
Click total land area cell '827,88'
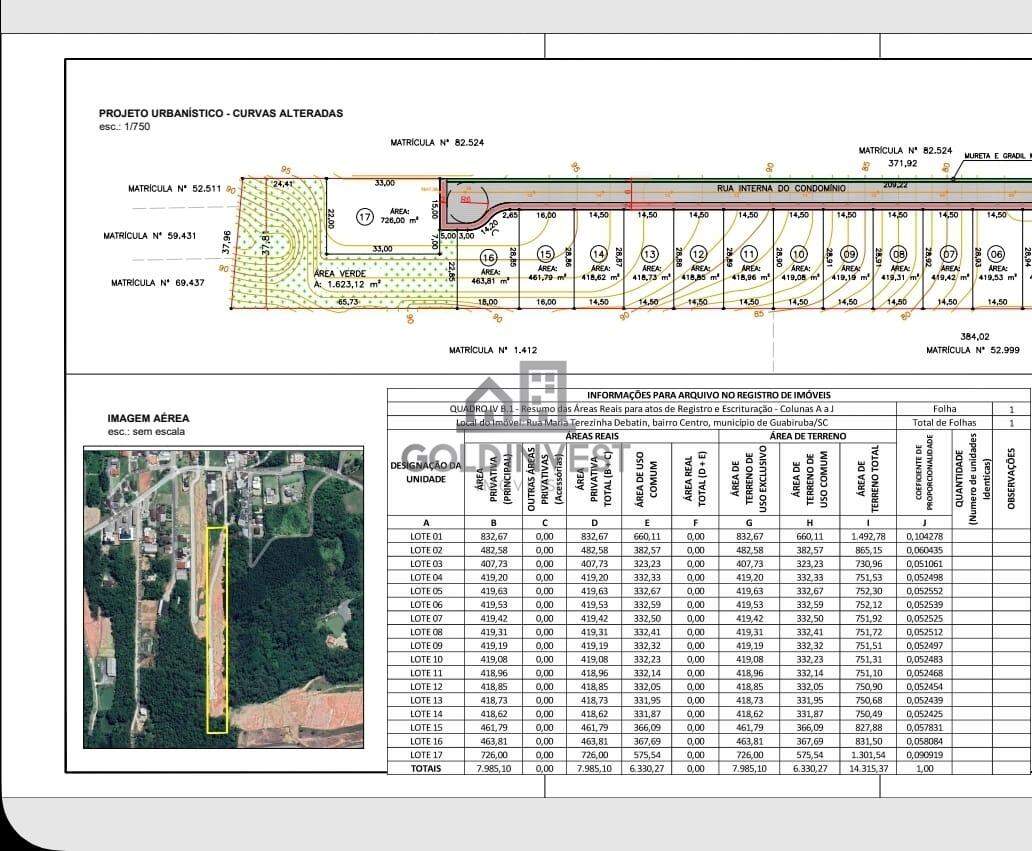pos(868,727)
